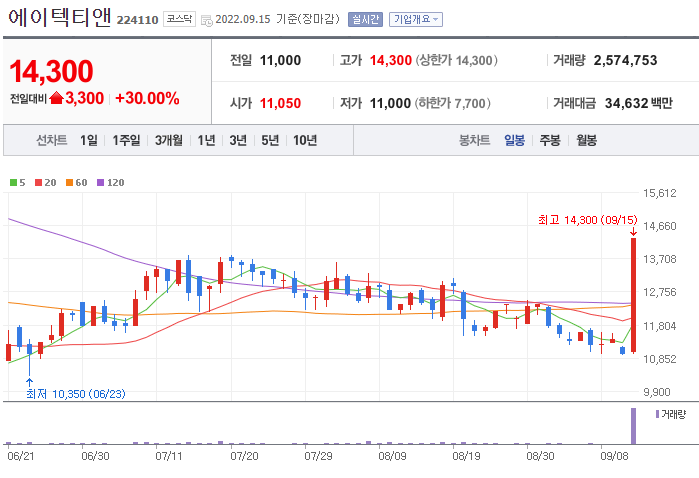Click the 상한가 14,300 text
699x478 pixels.
coord(456,60)
